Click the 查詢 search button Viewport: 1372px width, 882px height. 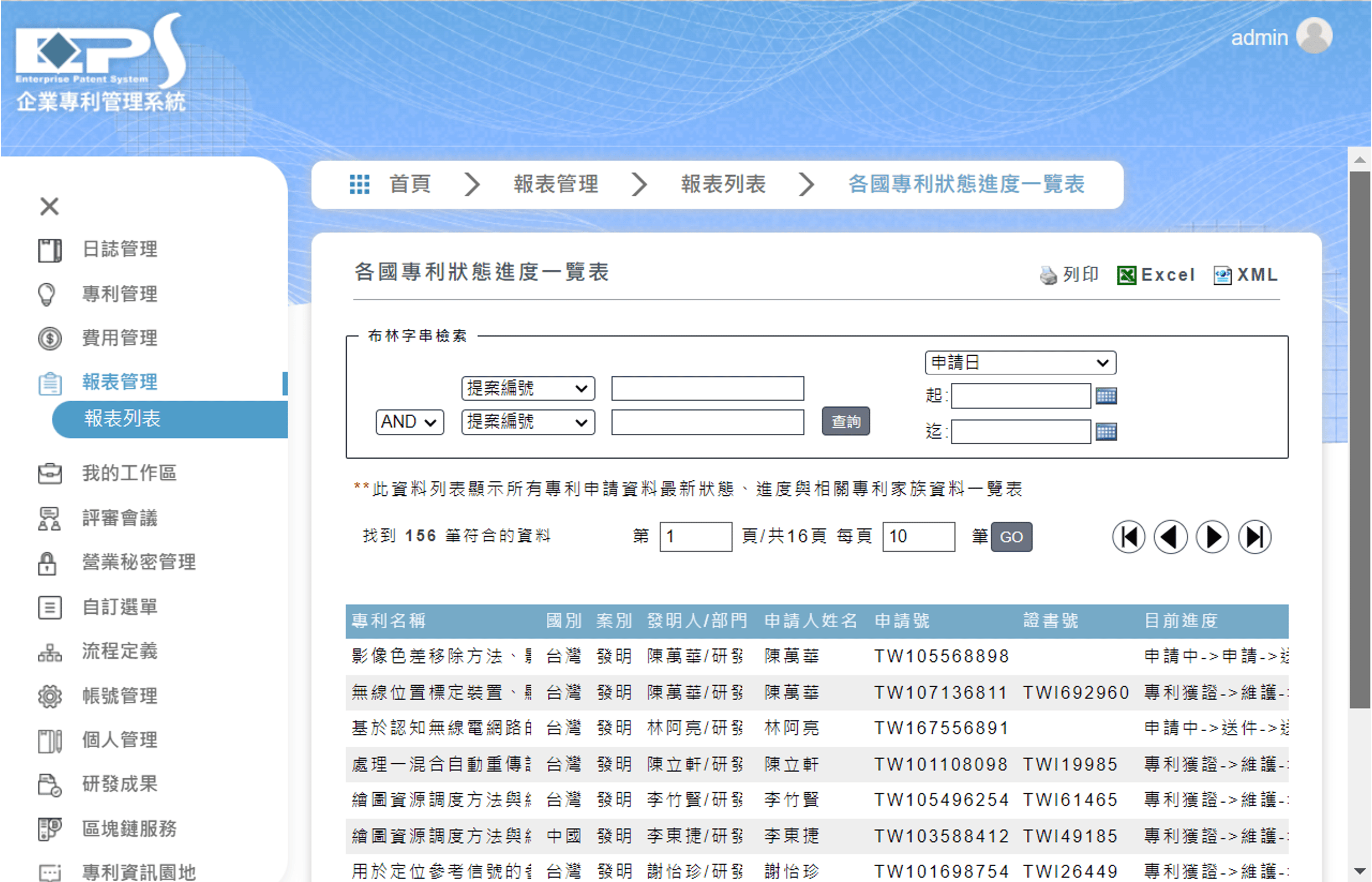(x=845, y=422)
